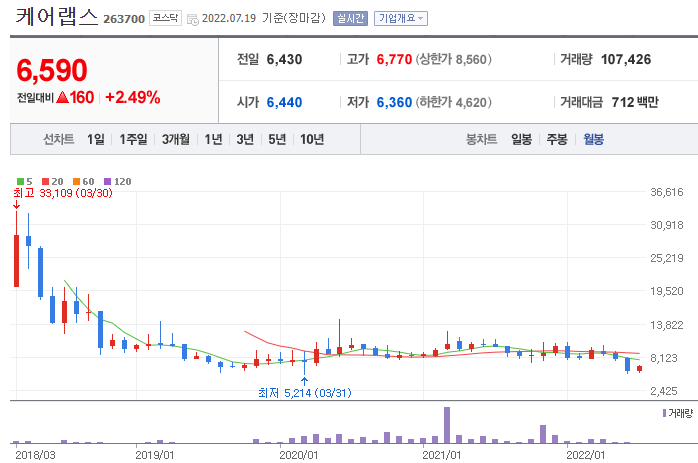
Task: Click the 2022/01 x-axis label
Action: (586, 455)
